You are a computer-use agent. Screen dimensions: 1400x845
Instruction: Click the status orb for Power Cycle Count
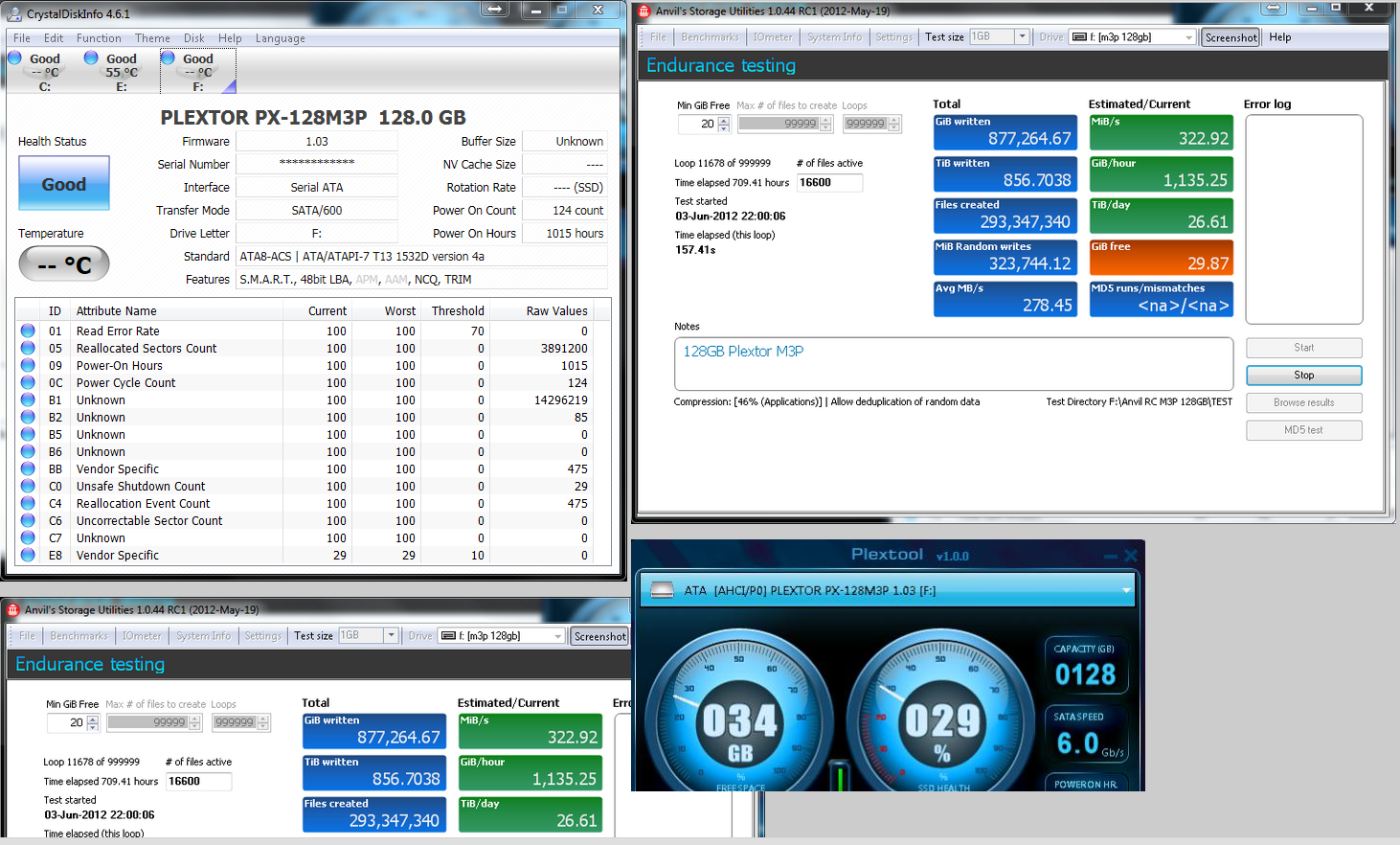point(28,383)
